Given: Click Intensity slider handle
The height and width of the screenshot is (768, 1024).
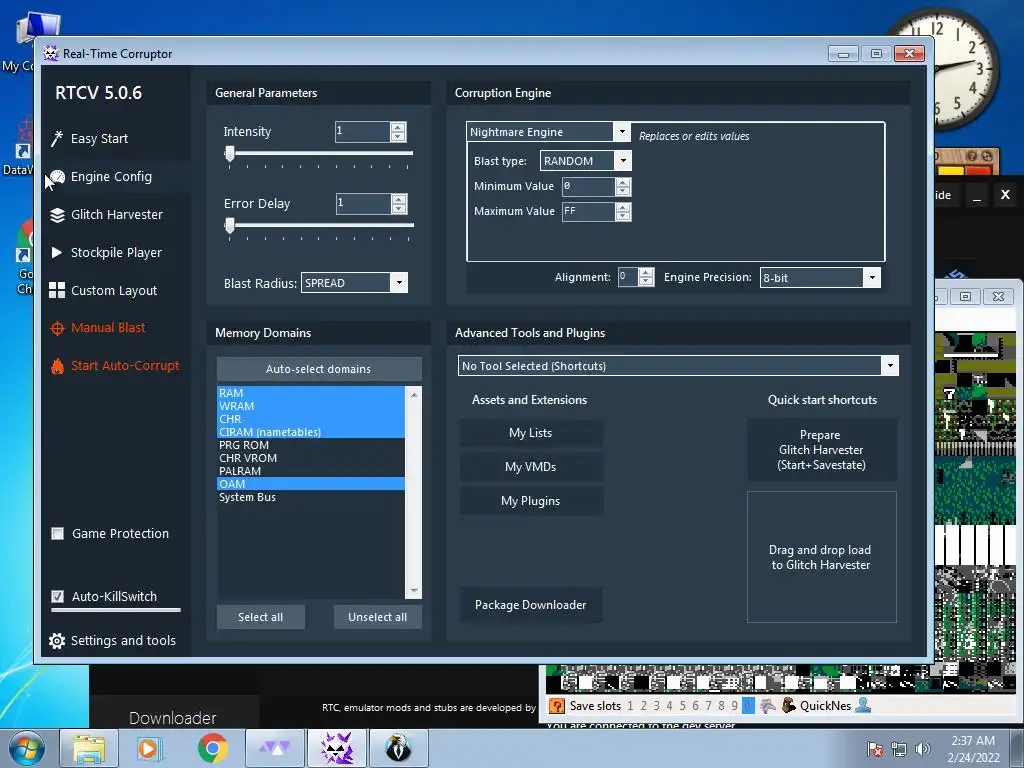Looking at the screenshot, I should pyautogui.click(x=229, y=154).
